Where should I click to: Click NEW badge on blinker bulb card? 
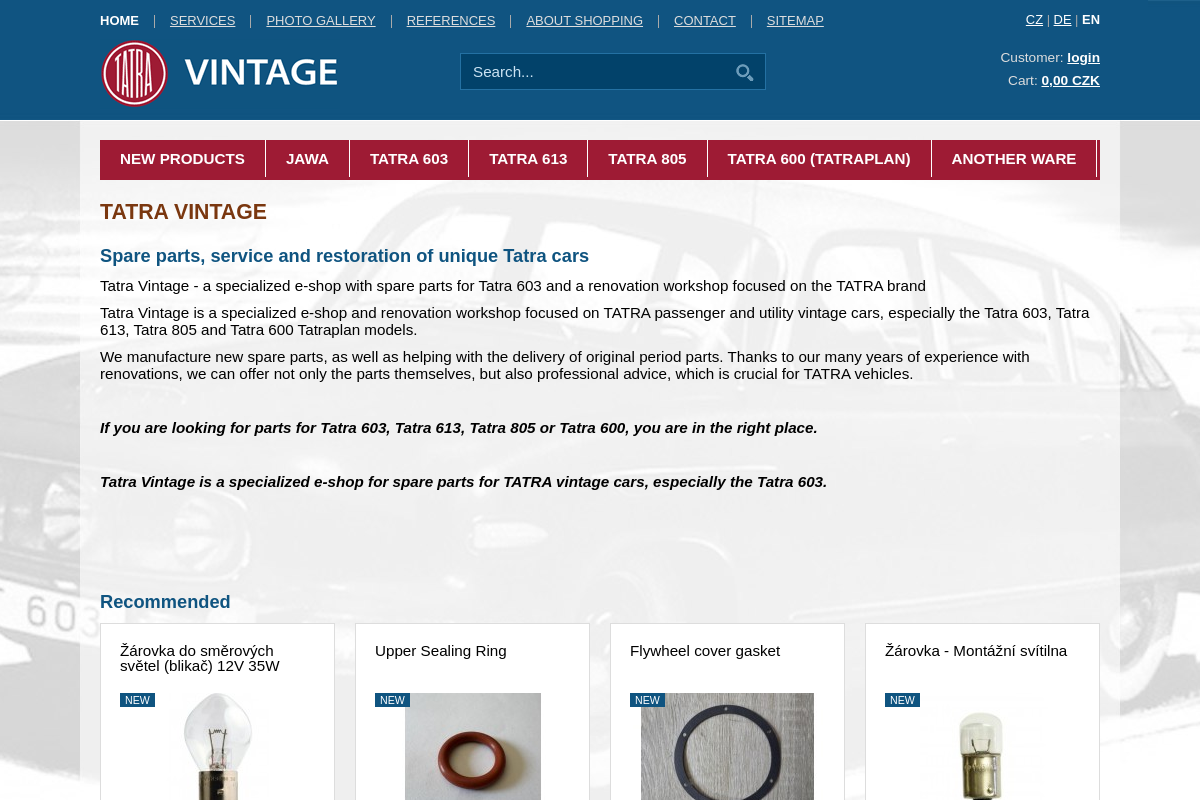click(137, 700)
